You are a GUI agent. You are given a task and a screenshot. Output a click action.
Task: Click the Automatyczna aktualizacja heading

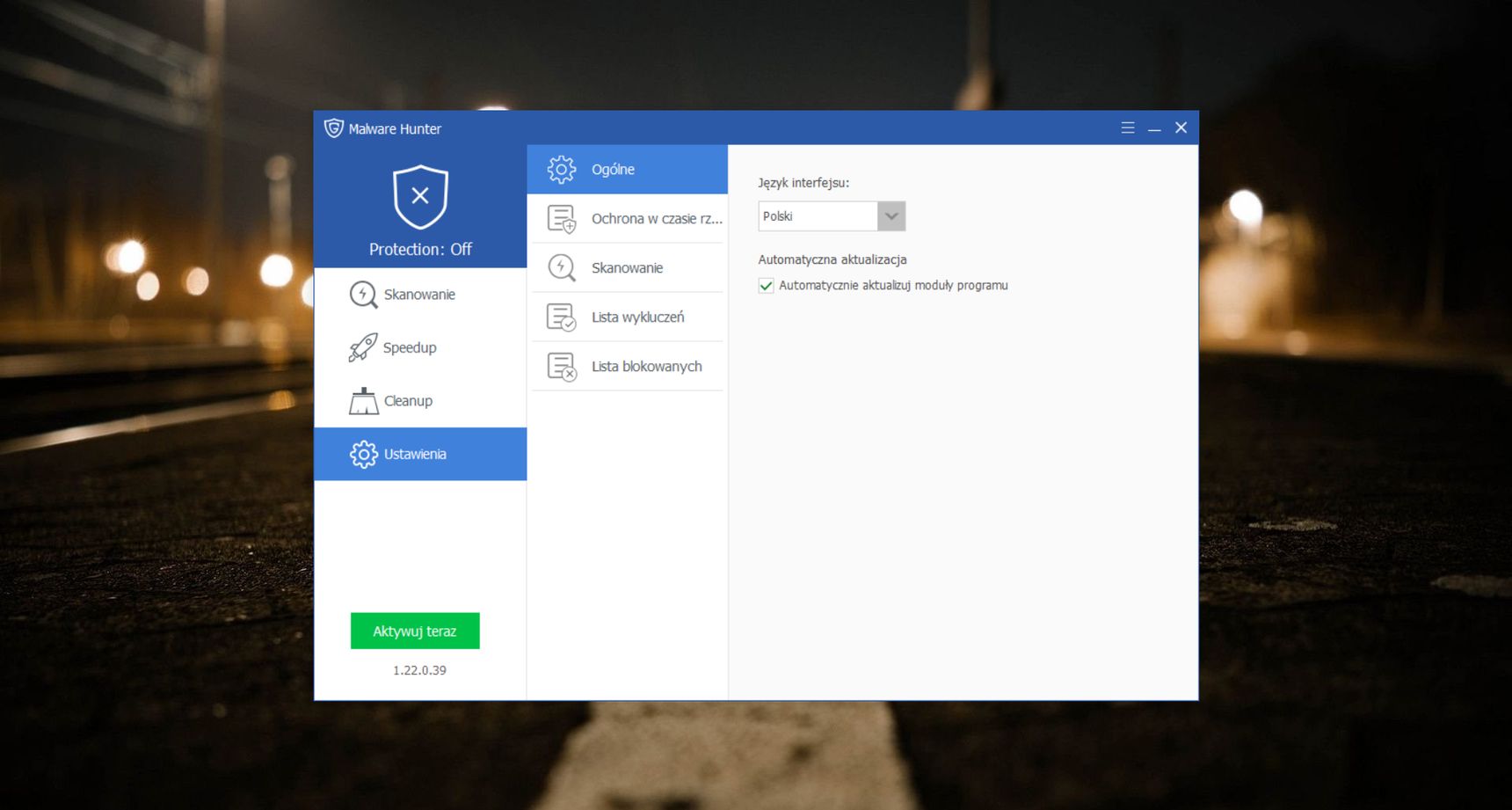(832, 259)
